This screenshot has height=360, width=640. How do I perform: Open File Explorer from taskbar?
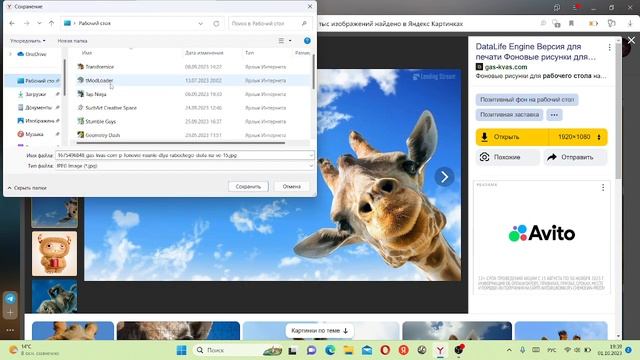348,350
